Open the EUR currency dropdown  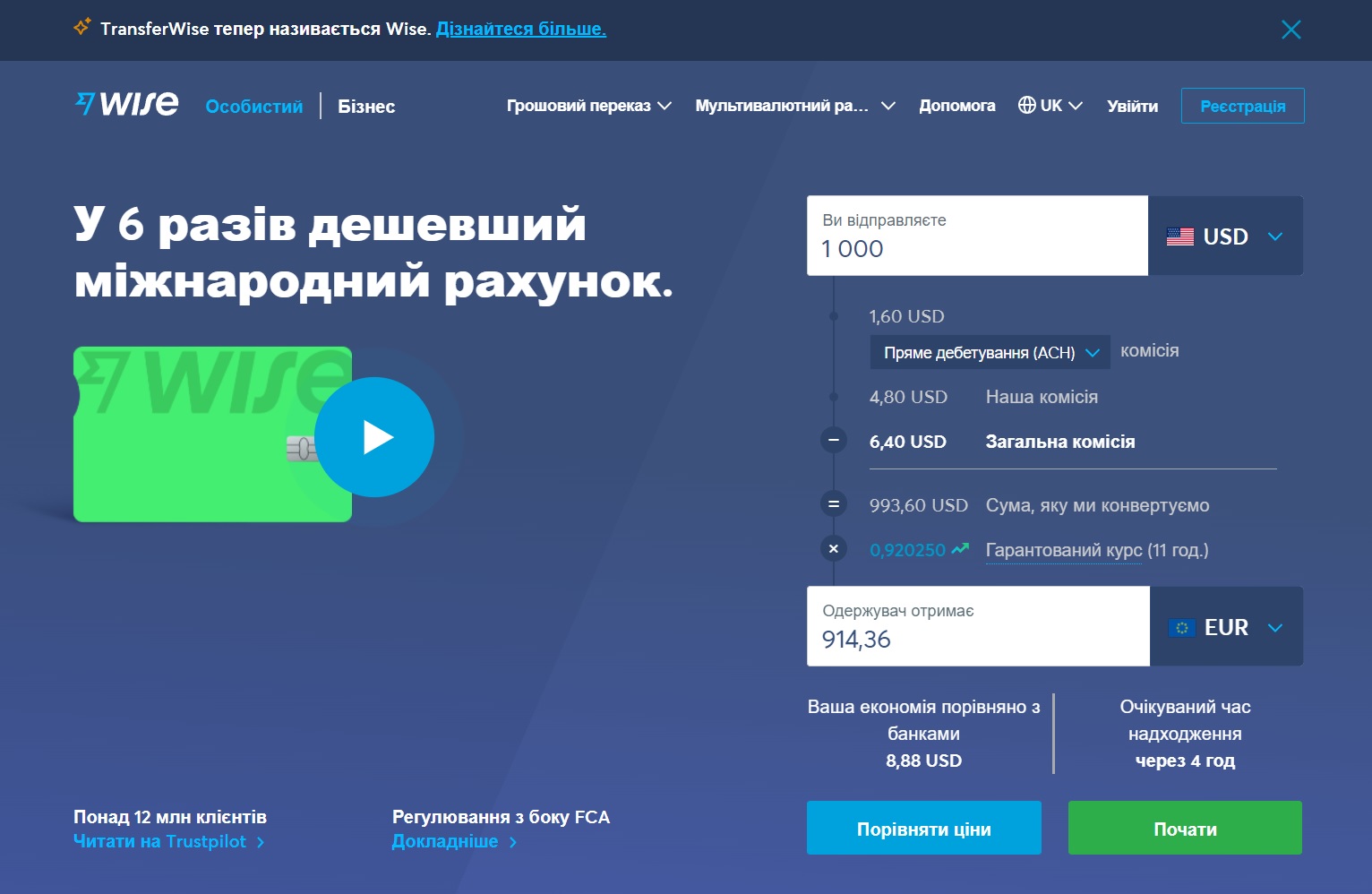[x=1226, y=626]
